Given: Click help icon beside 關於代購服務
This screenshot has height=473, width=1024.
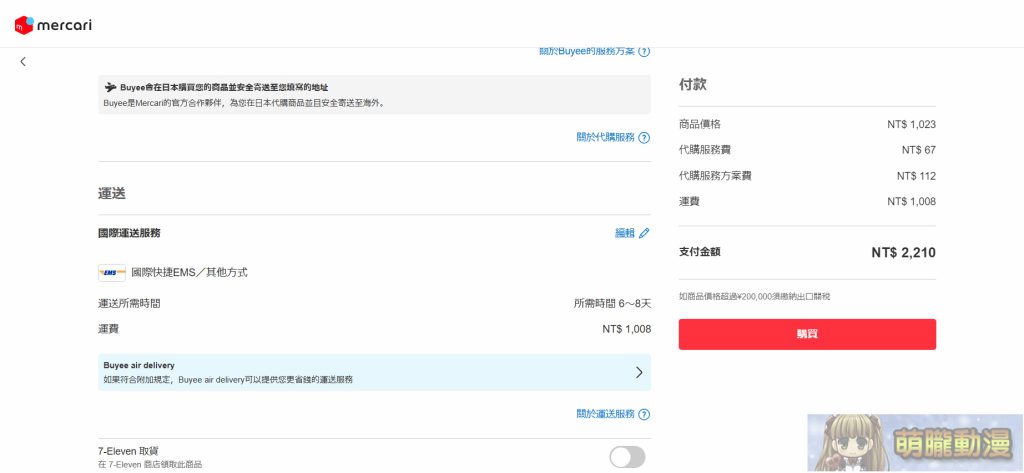Looking at the screenshot, I should click(644, 138).
